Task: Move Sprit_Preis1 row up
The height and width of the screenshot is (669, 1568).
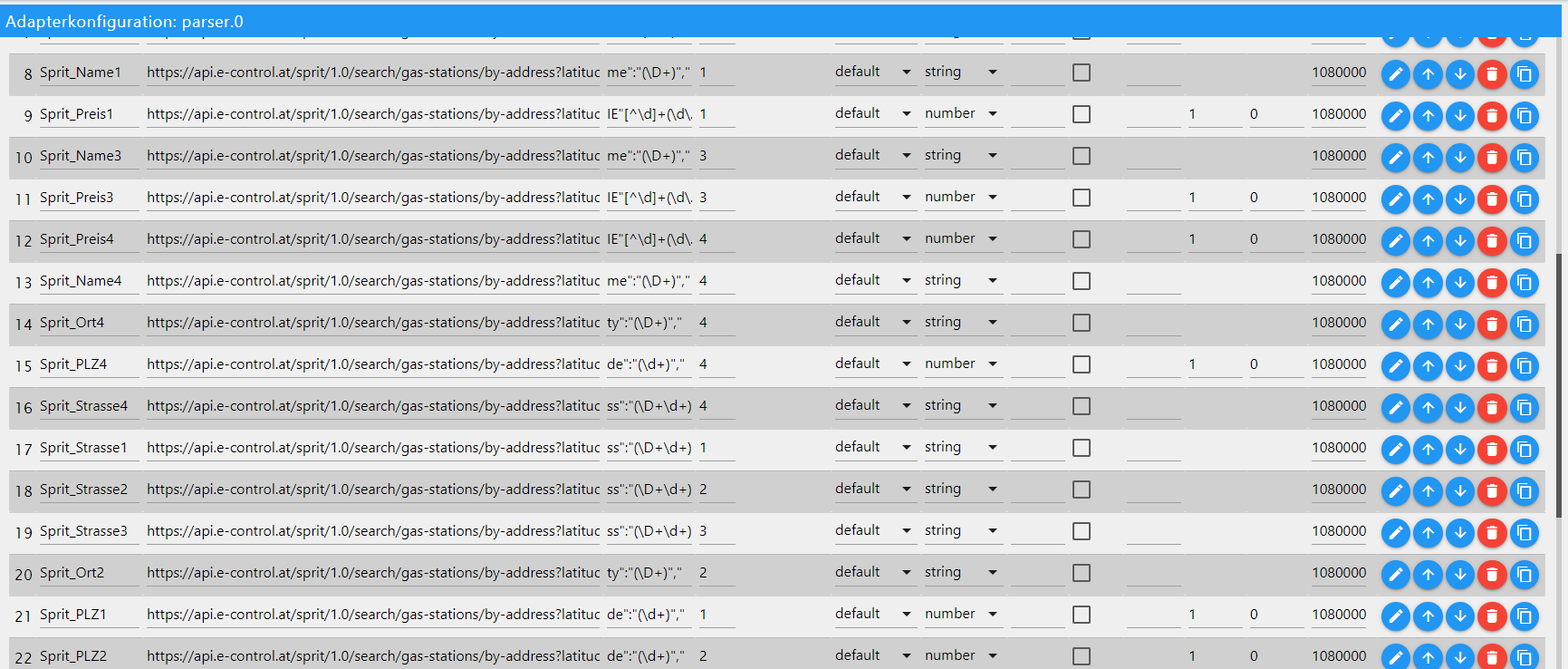Action: tap(1428, 115)
